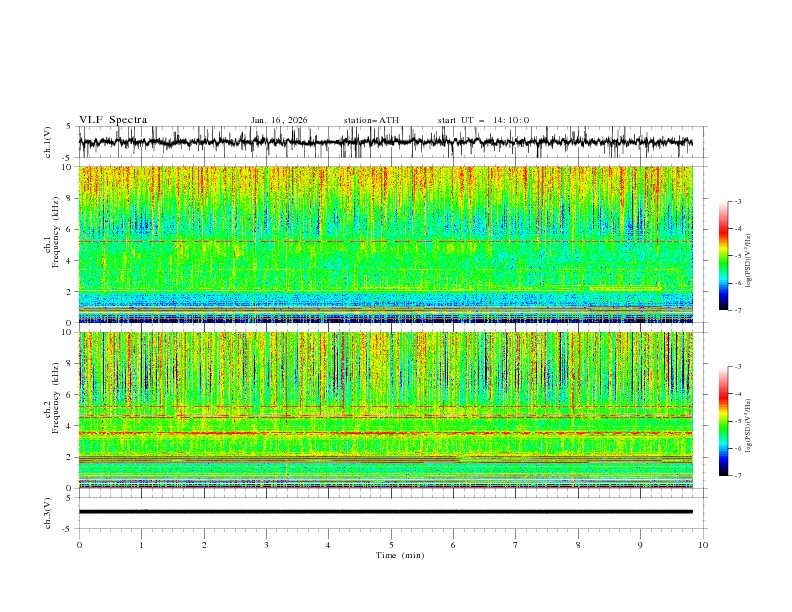This screenshot has height=612, width=792.
Task: Click the date 'Jan. 16, 2026'
Action: (279, 120)
